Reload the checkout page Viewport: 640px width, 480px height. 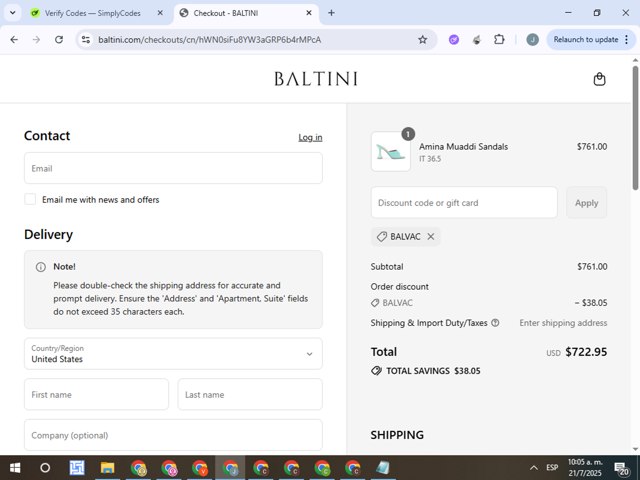click(x=59, y=40)
